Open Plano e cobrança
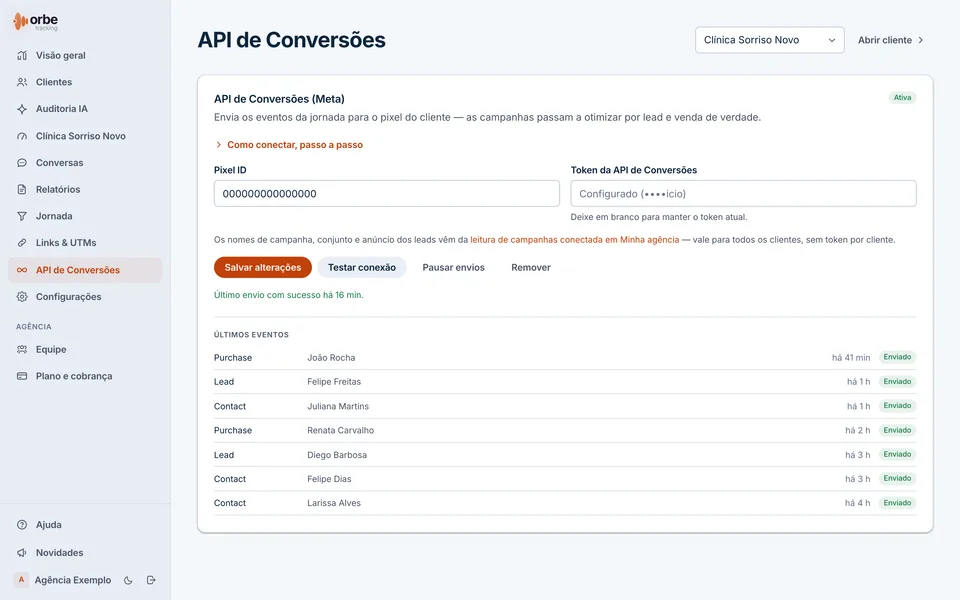 click(x=85, y=376)
